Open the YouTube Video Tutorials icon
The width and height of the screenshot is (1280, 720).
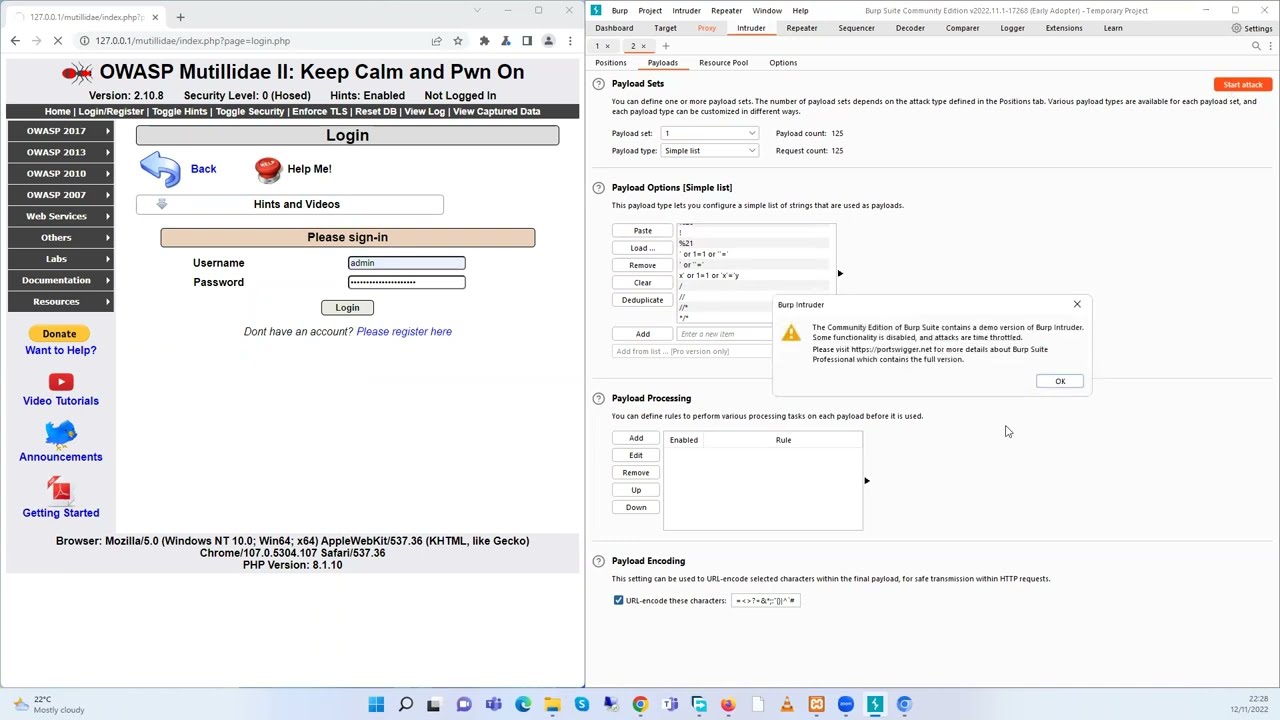pos(61,381)
